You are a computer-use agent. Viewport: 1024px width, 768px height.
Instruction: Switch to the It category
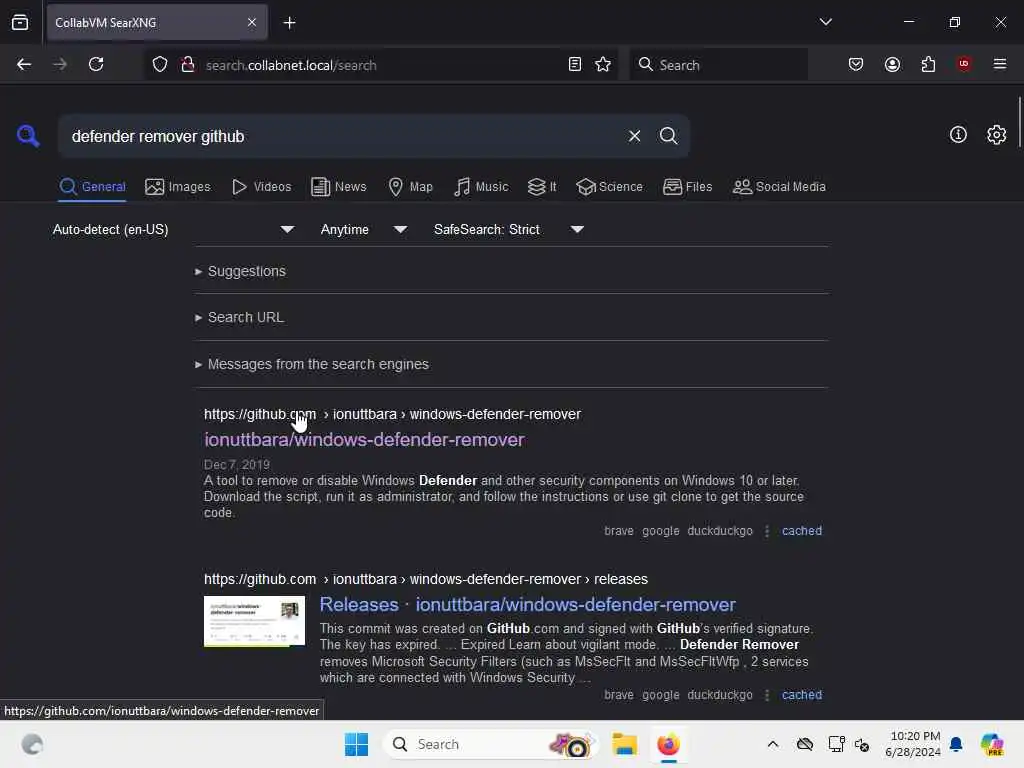(541, 187)
